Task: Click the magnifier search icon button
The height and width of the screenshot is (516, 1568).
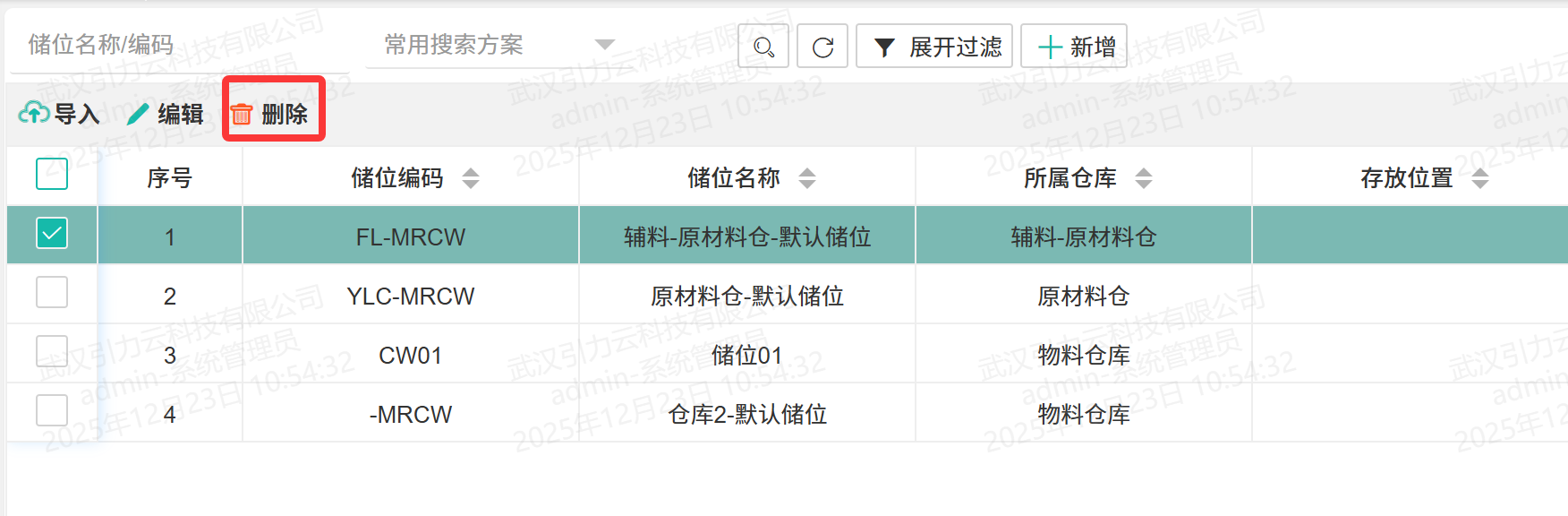Action: pyautogui.click(x=763, y=47)
